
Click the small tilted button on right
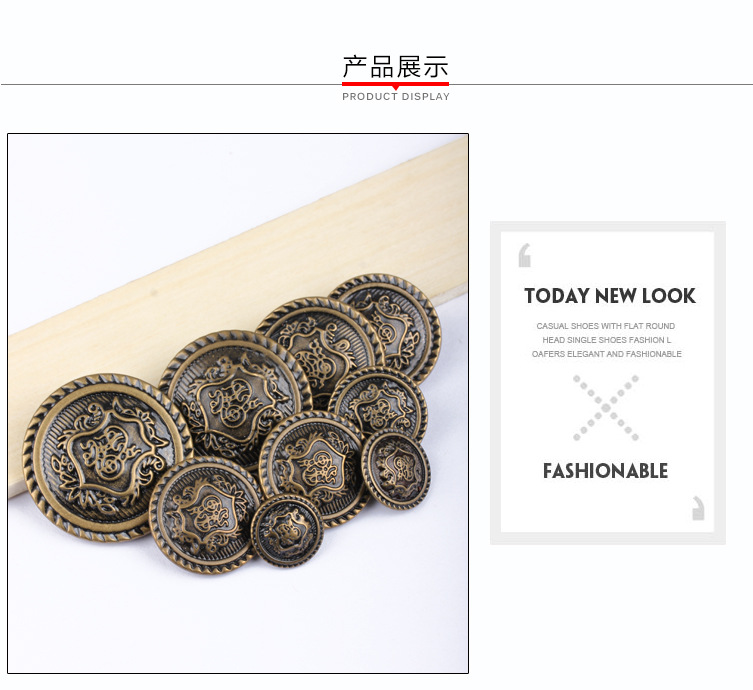pyautogui.click(x=396, y=469)
